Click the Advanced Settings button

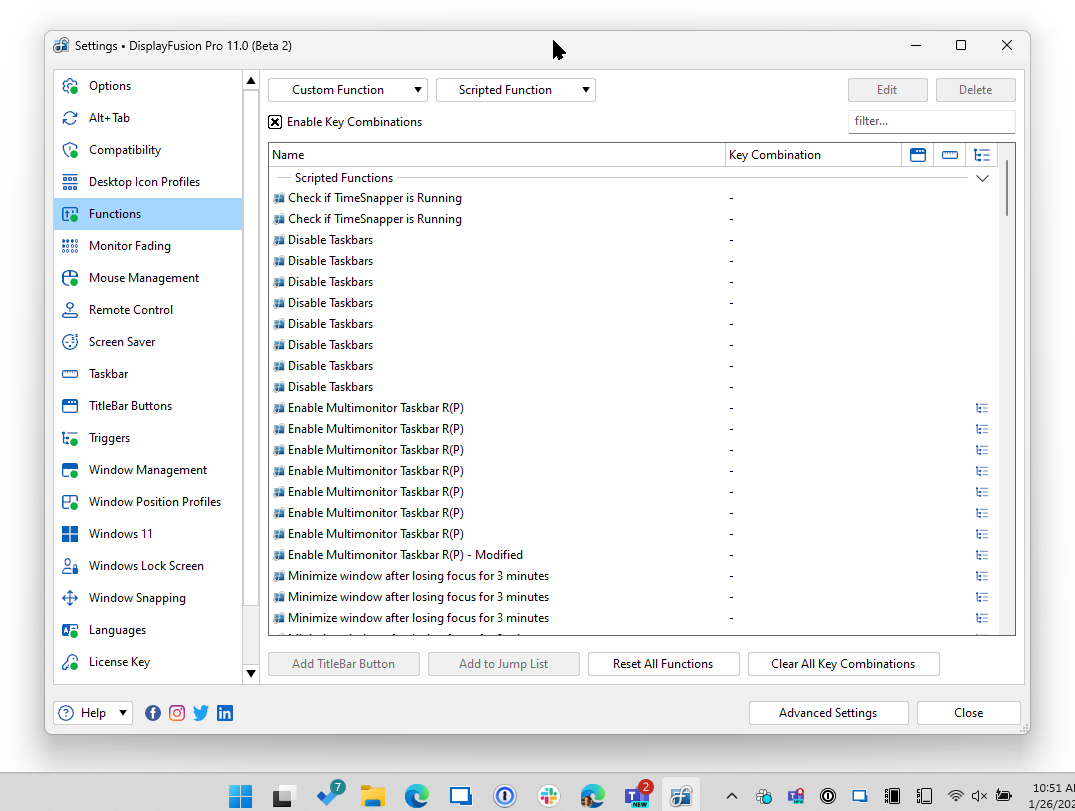828,713
